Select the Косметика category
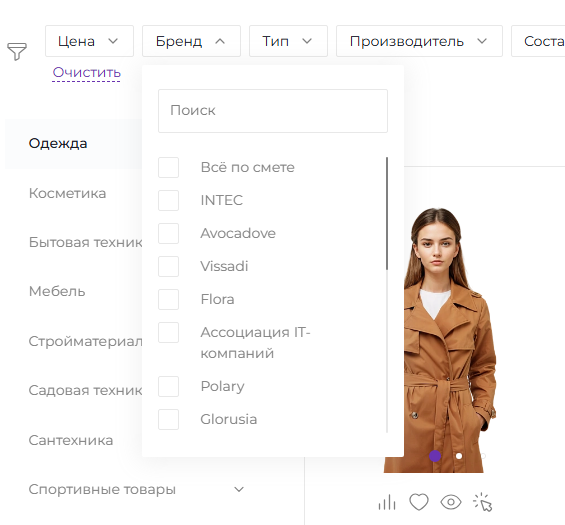 (x=67, y=193)
